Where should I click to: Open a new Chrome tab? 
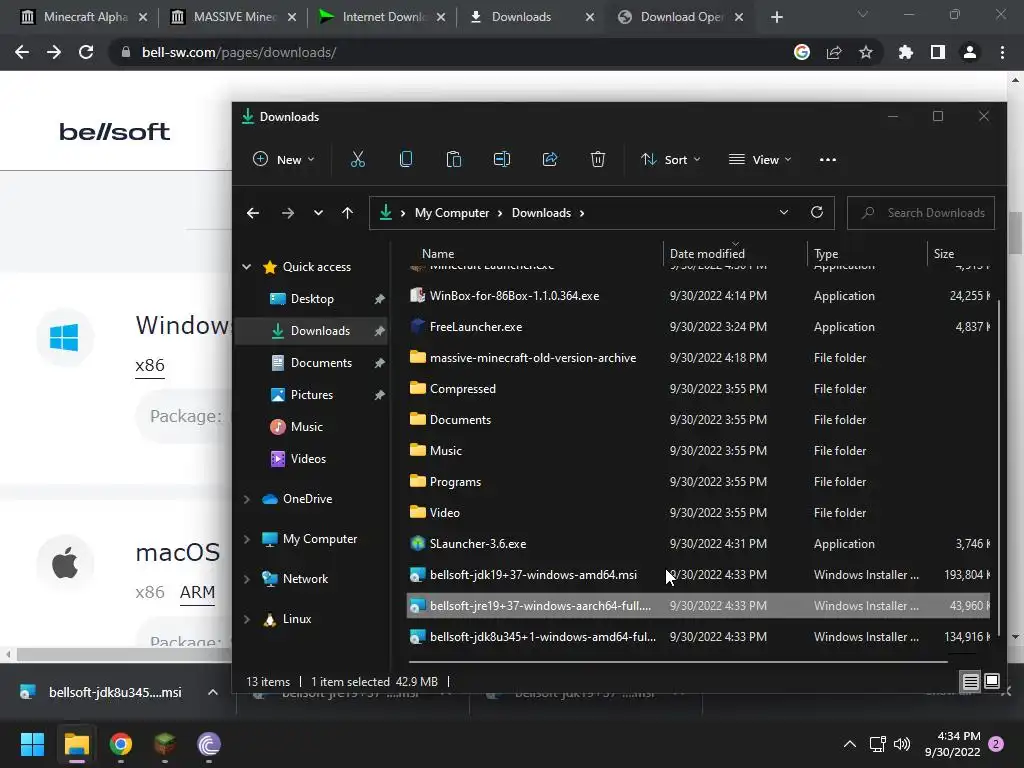776,17
